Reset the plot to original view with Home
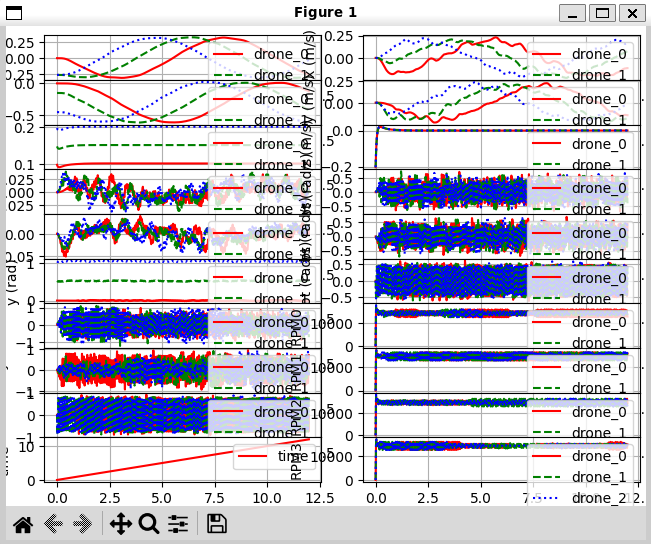 tap(23, 523)
